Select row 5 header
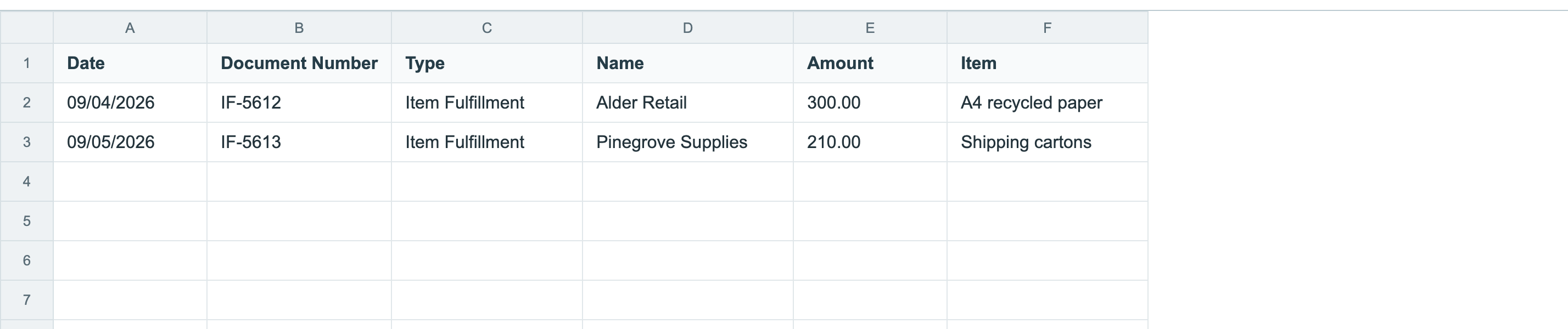 [x=27, y=222]
